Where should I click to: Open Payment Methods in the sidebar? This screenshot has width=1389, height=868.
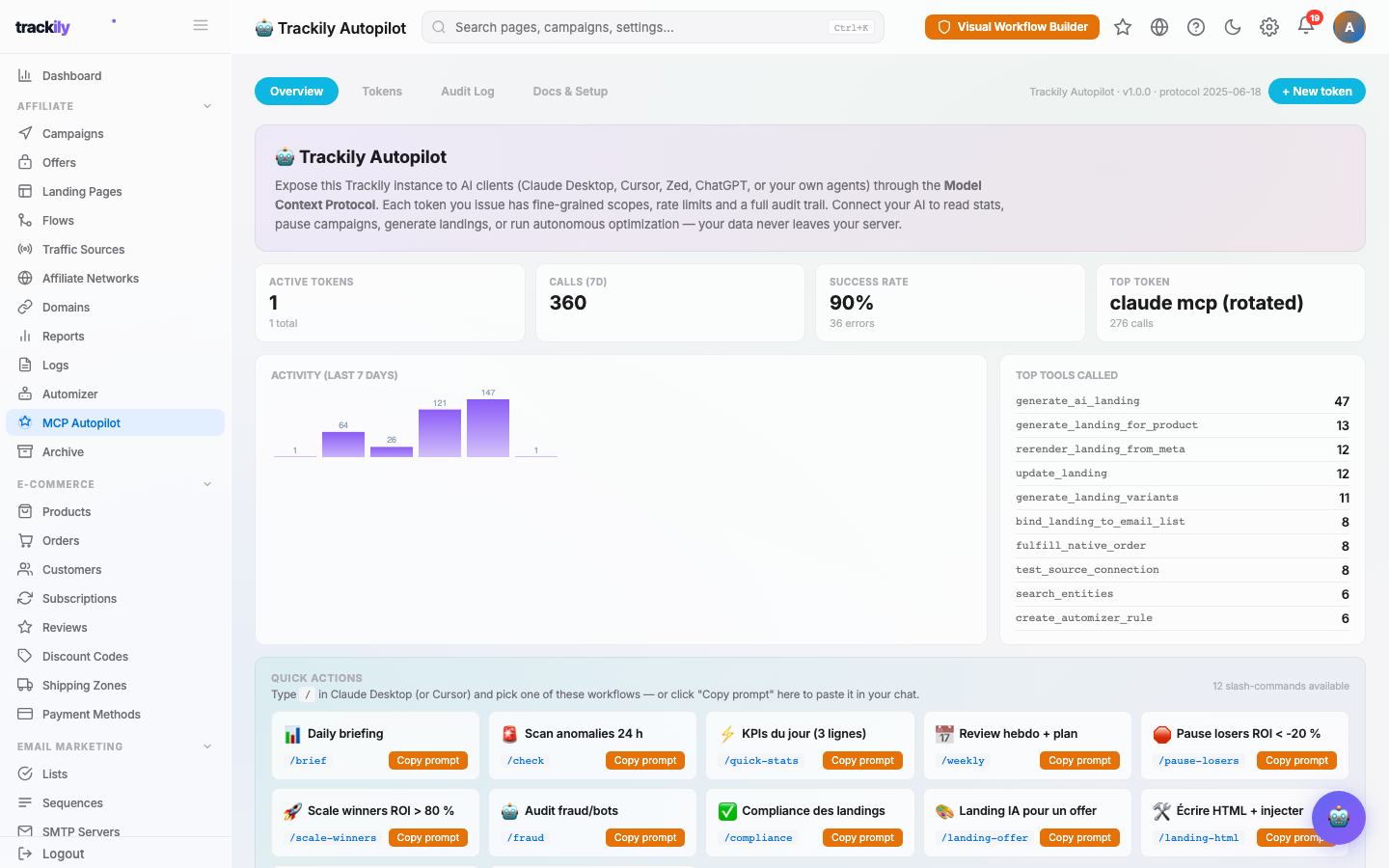pyautogui.click(x=115, y=714)
